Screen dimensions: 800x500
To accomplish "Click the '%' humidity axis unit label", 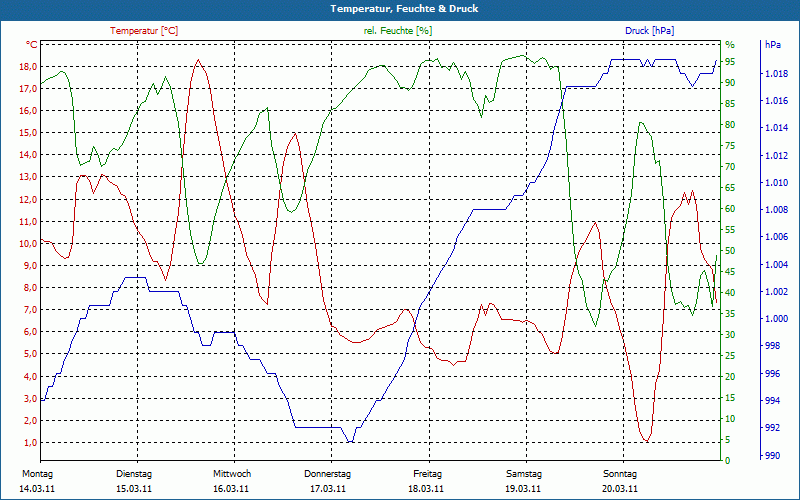I will click(x=730, y=45).
